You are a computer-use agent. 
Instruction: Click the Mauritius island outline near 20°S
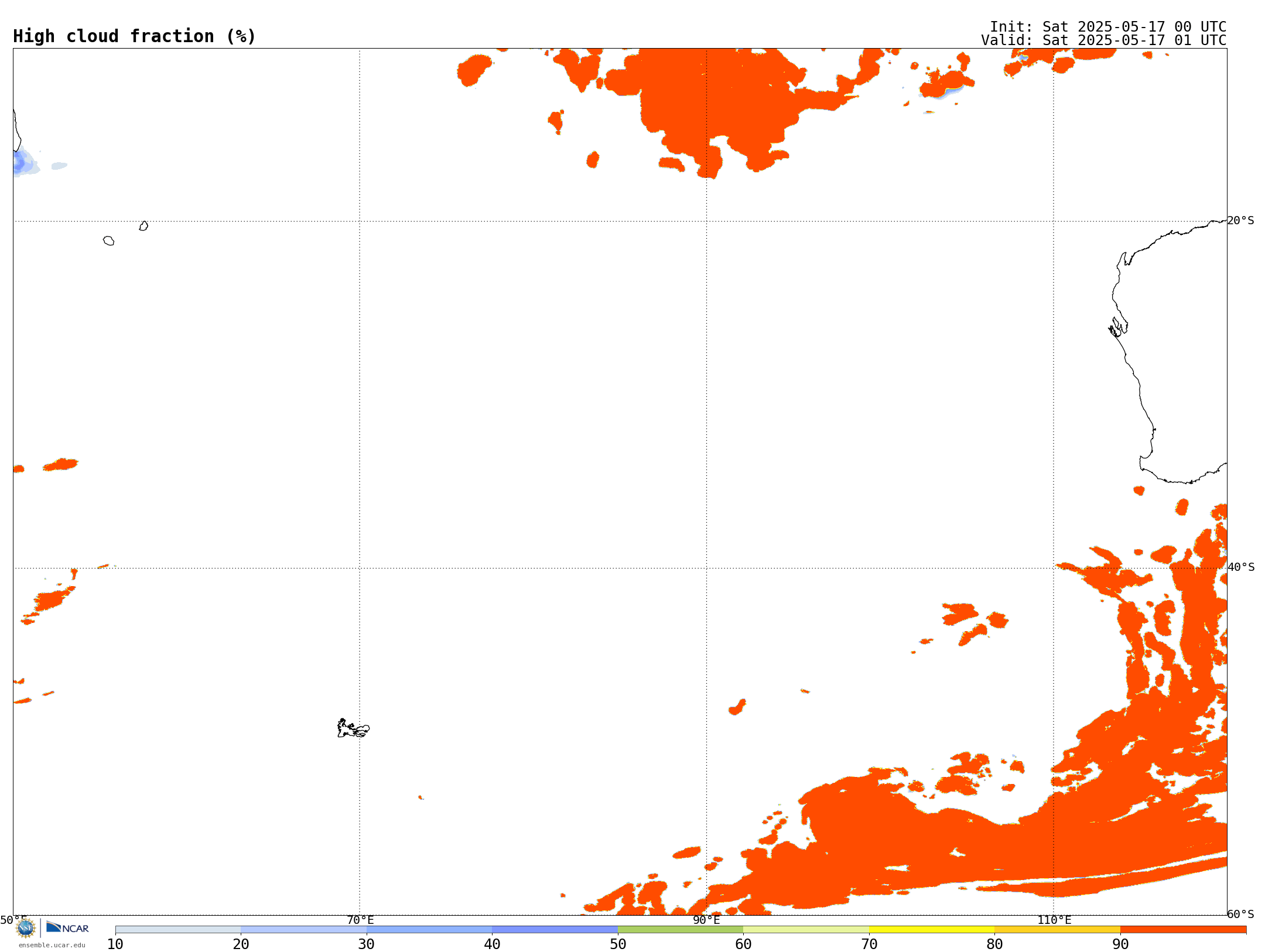tap(143, 226)
